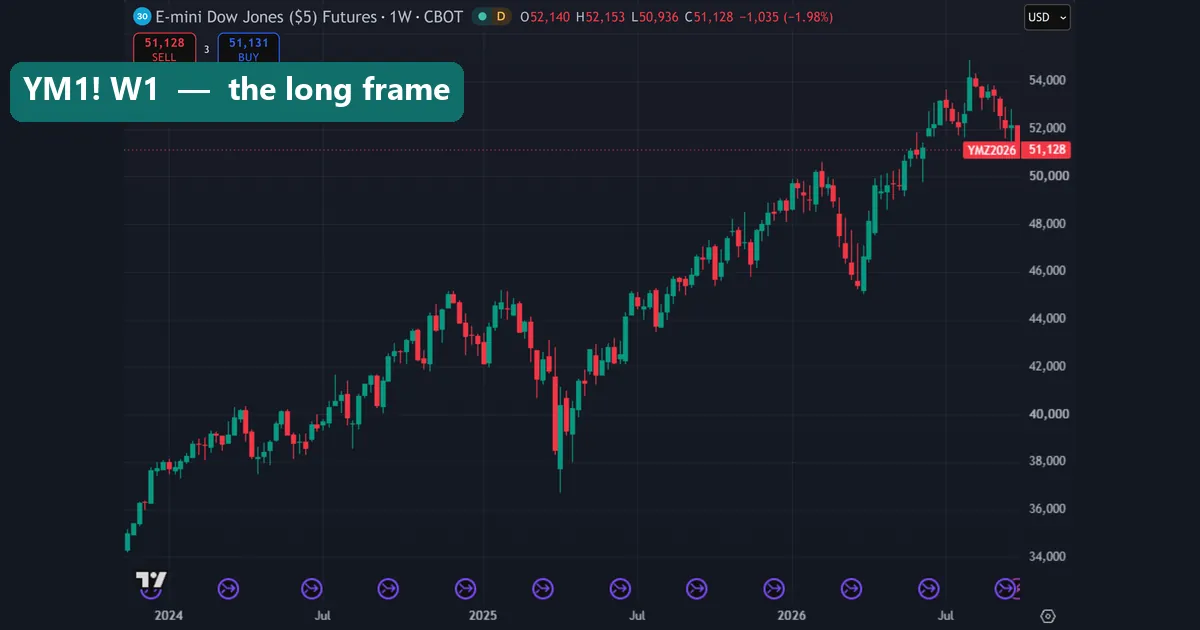Click the 44,000 price axis label
1200x630 pixels.
(x=1047, y=319)
